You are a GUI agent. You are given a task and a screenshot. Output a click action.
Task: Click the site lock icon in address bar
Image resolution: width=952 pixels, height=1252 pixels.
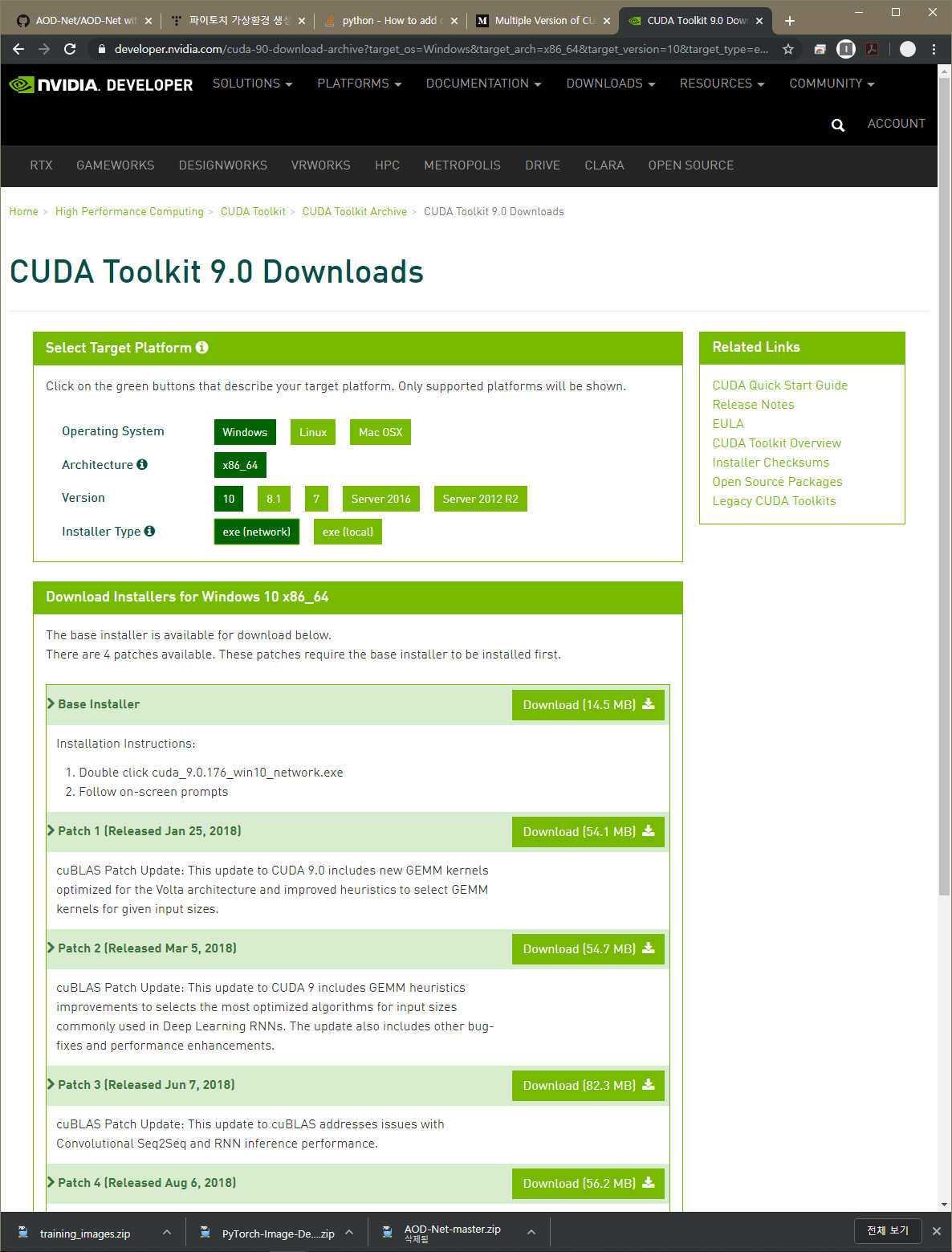click(x=101, y=49)
